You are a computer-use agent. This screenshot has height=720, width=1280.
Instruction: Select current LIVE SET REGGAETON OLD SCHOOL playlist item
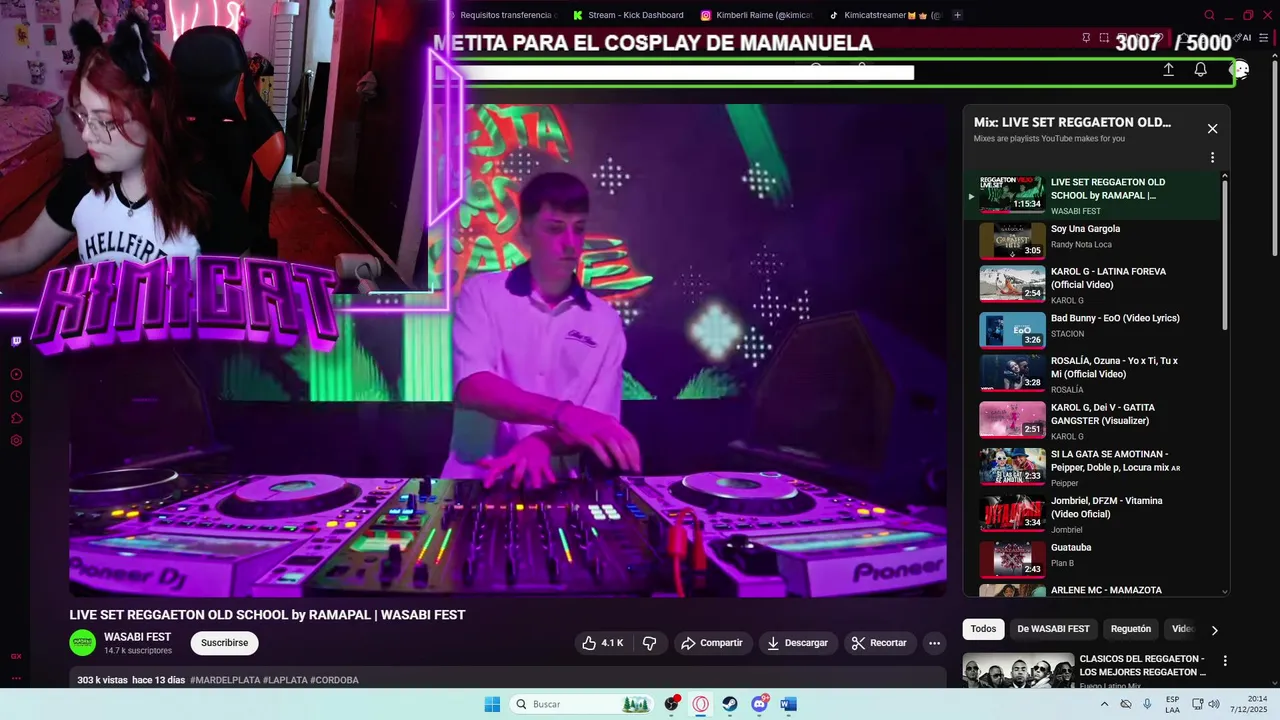(x=1092, y=195)
